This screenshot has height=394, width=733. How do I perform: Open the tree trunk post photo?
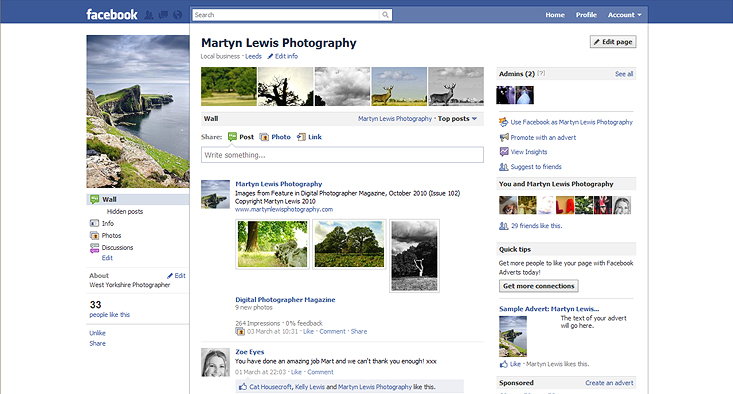click(x=273, y=244)
